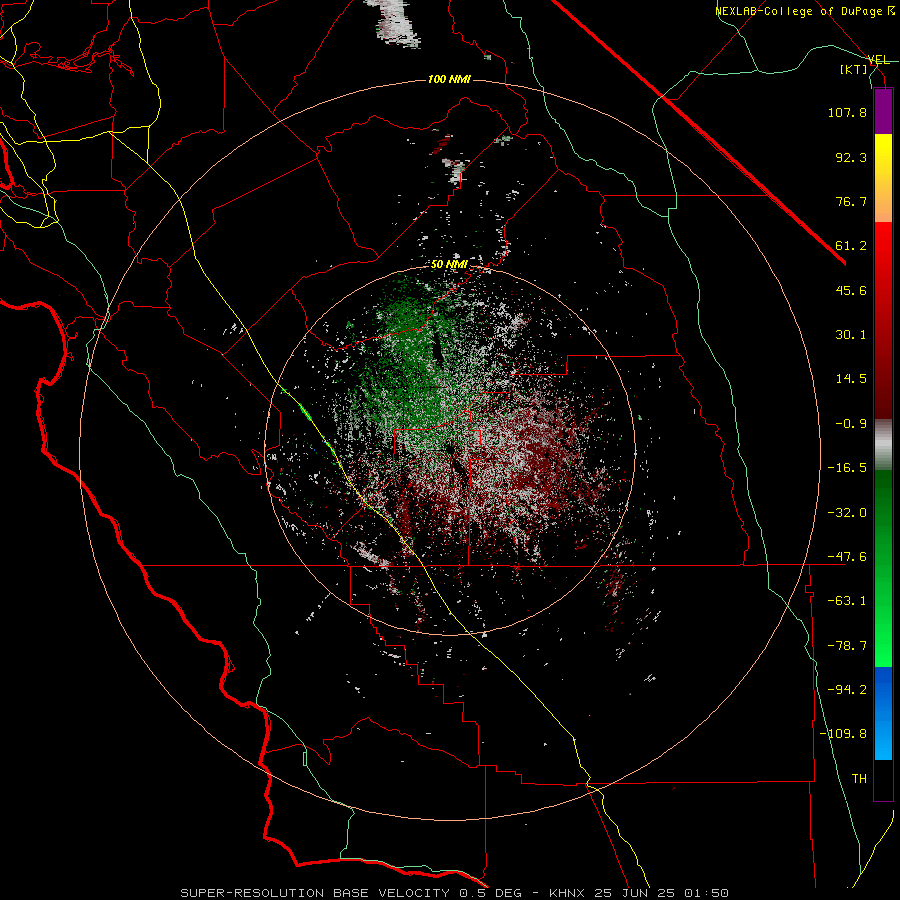Image resolution: width=900 pixels, height=900 pixels.
Task: Click the 30.1 velocity scale value
Action: [x=851, y=335]
